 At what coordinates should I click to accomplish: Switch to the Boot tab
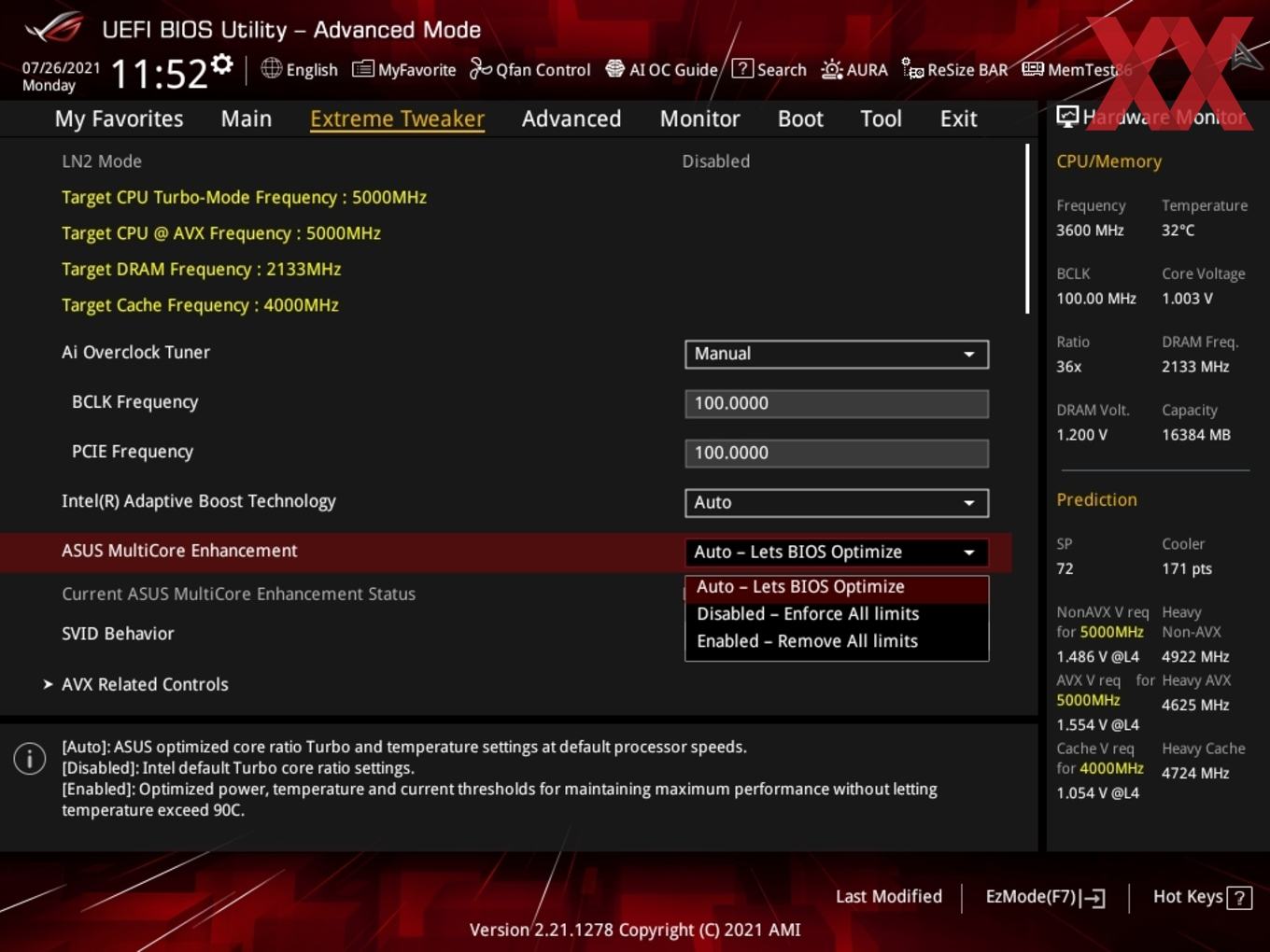coord(800,119)
